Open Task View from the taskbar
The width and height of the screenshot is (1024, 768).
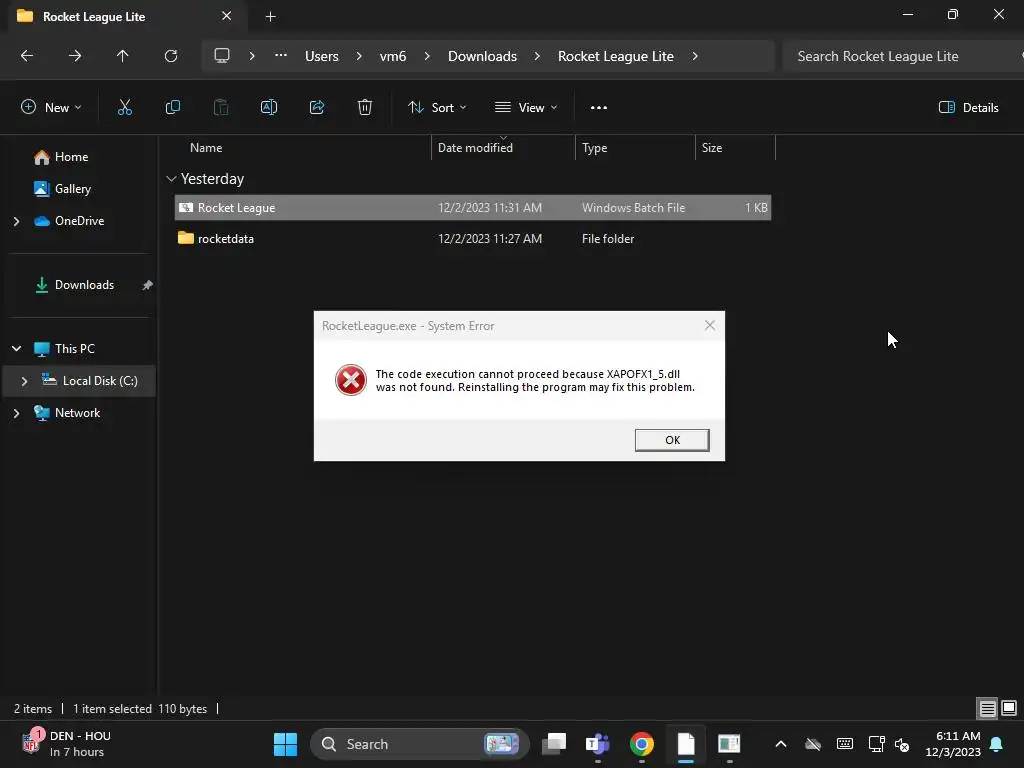pos(554,744)
